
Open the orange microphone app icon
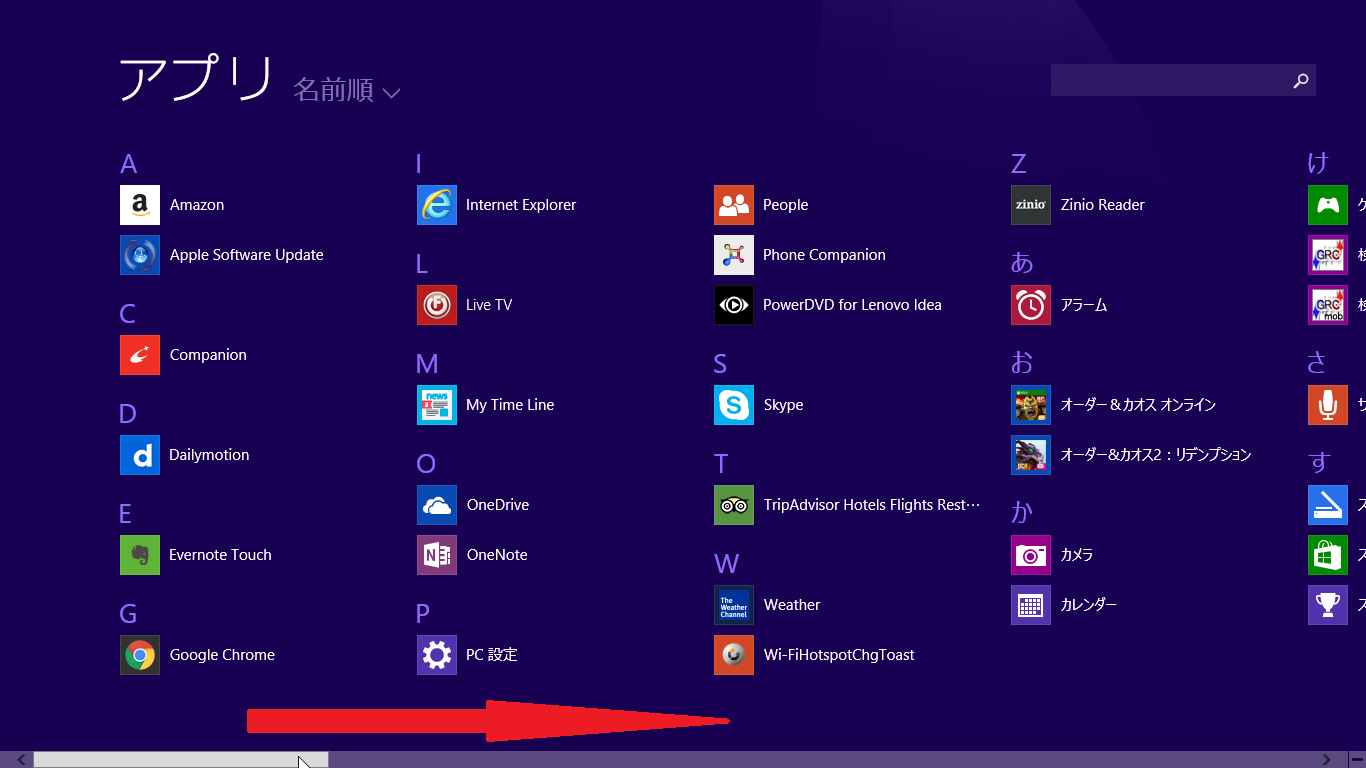1328,405
